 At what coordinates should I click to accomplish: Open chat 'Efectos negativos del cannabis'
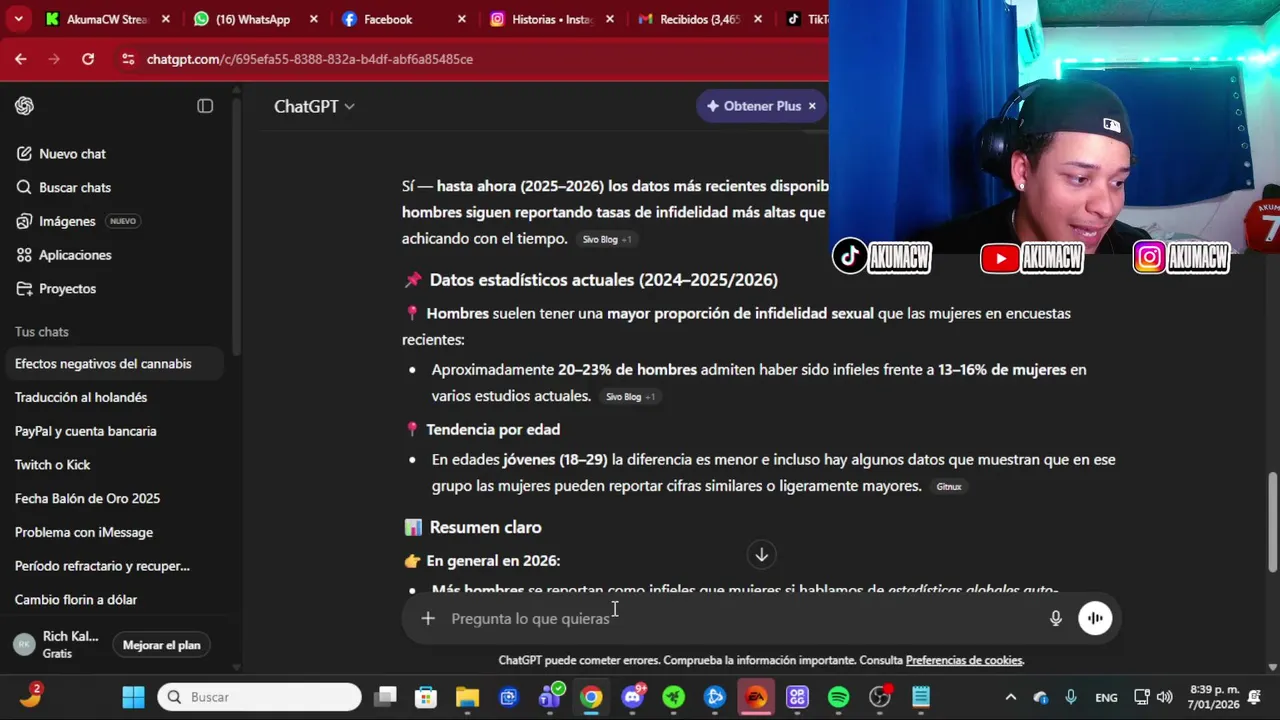point(112,364)
